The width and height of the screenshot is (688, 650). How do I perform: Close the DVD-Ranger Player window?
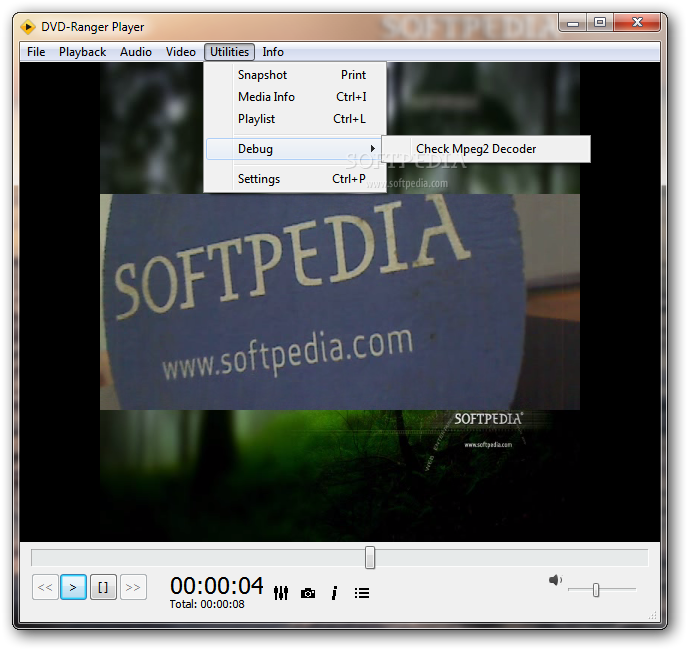(637, 22)
